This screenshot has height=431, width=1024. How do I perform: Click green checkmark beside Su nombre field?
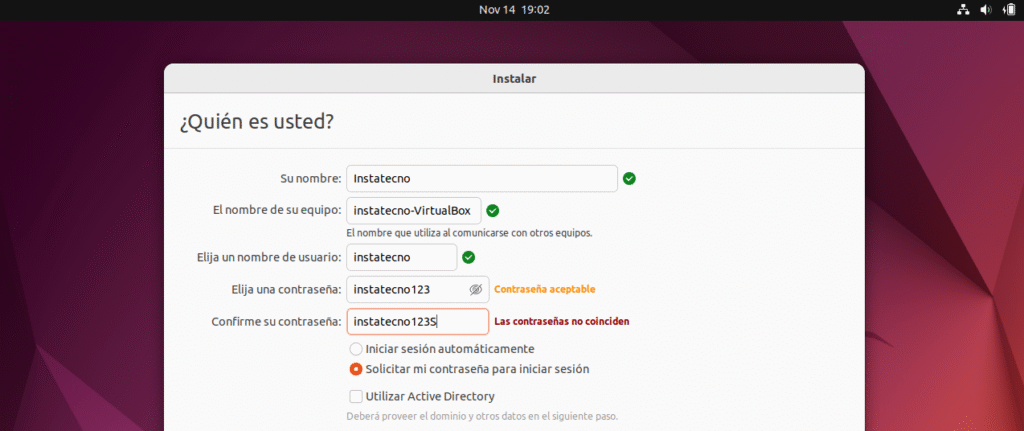click(x=629, y=179)
